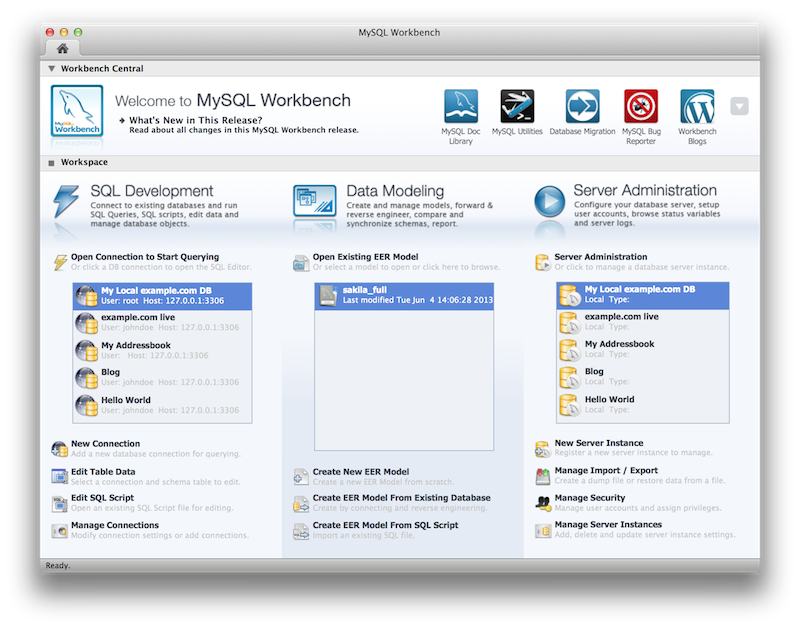Viewport: 800px width, 628px height.
Task: Click the MySQL Bug Reporter icon
Action: [x=641, y=107]
